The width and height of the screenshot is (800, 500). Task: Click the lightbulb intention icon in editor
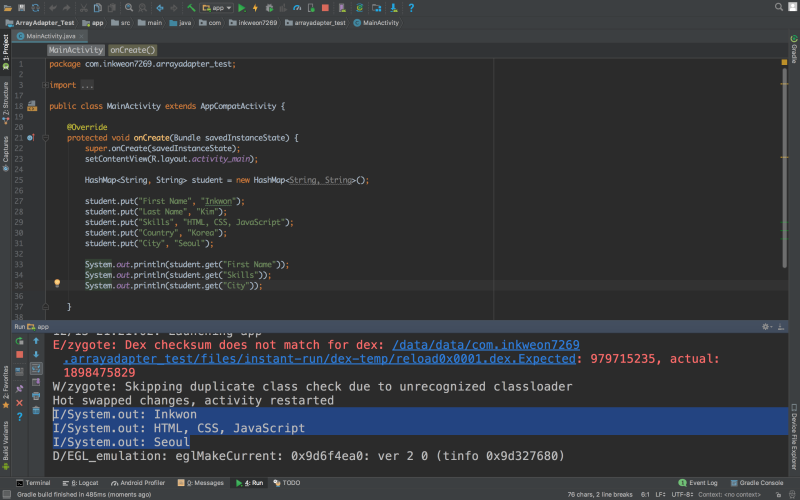(58, 285)
